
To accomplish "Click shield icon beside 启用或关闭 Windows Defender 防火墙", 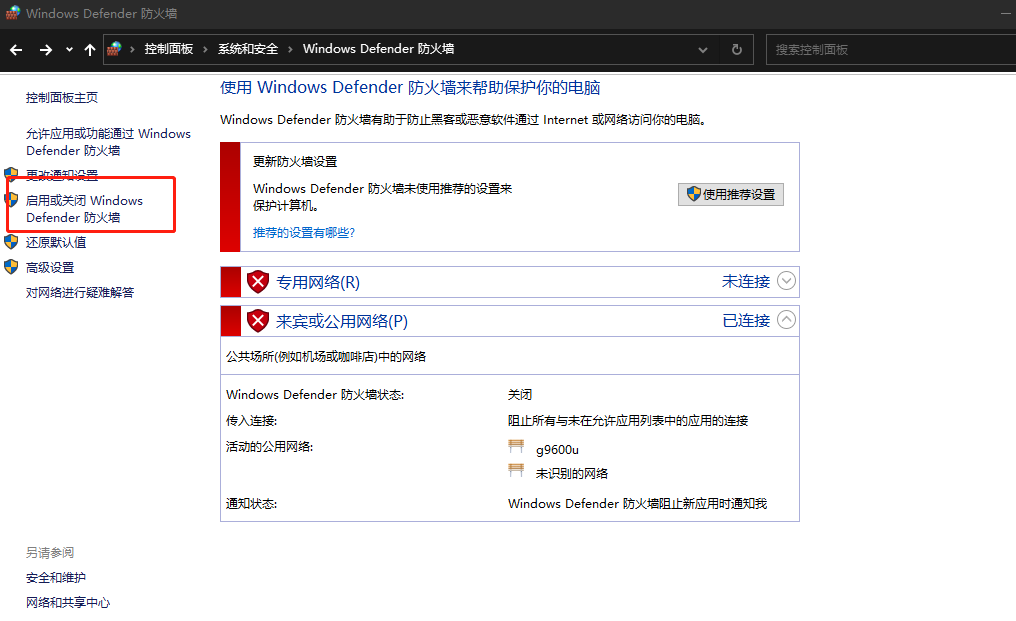I will [x=11, y=199].
